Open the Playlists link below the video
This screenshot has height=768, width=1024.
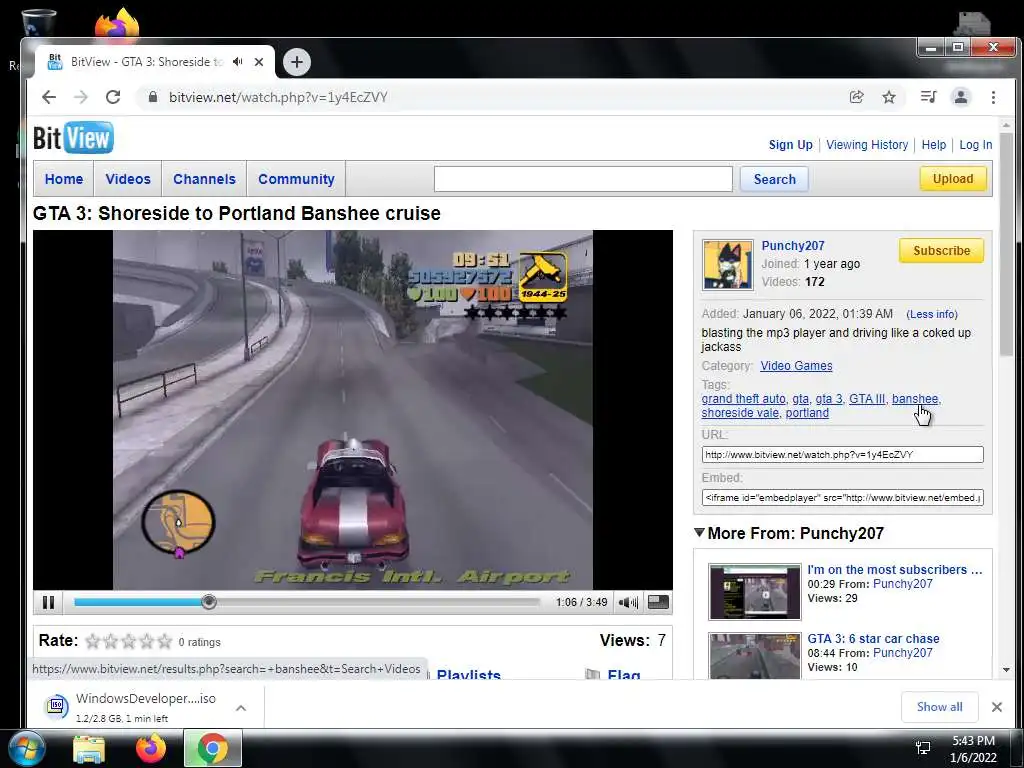pyautogui.click(x=468, y=675)
